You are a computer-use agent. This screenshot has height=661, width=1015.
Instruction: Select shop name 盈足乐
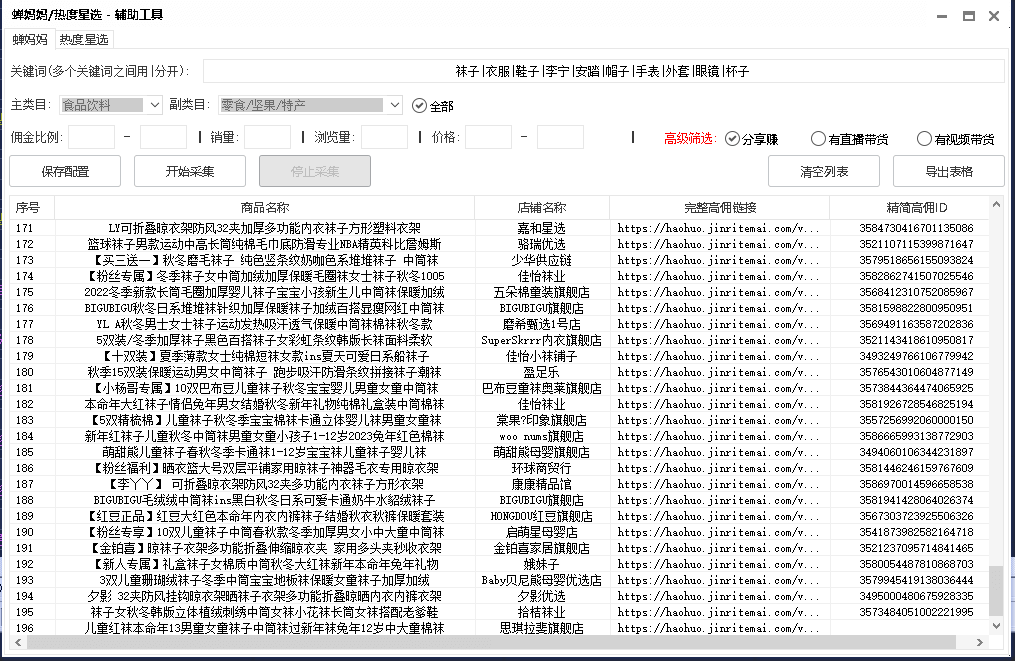[x=542, y=372]
